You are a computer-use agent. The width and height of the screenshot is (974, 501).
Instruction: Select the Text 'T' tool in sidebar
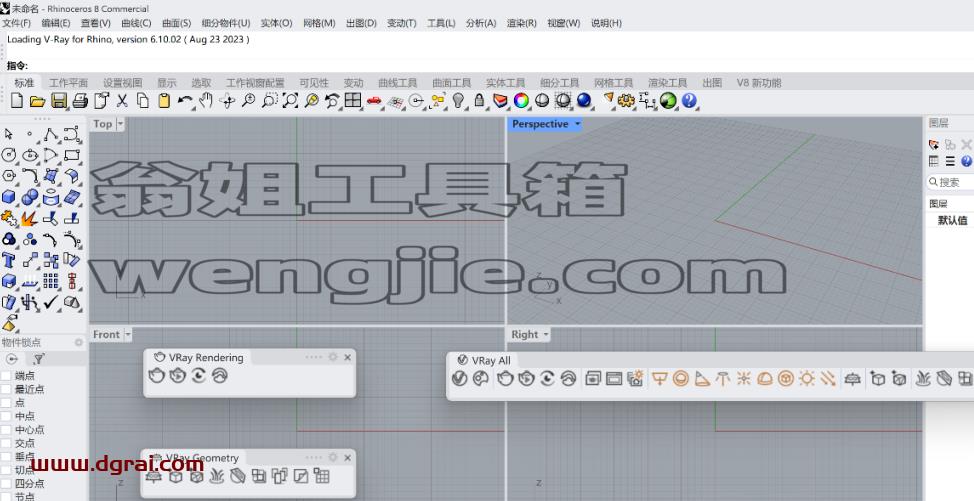point(9,260)
